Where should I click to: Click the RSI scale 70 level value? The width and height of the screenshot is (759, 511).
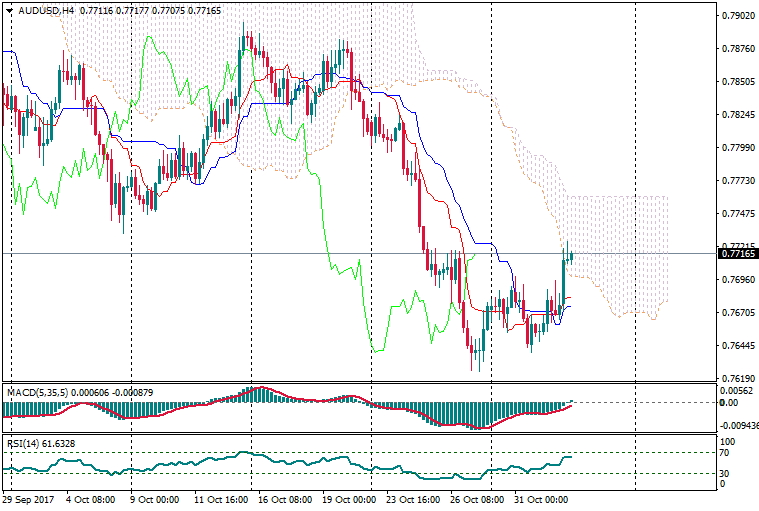(x=726, y=453)
